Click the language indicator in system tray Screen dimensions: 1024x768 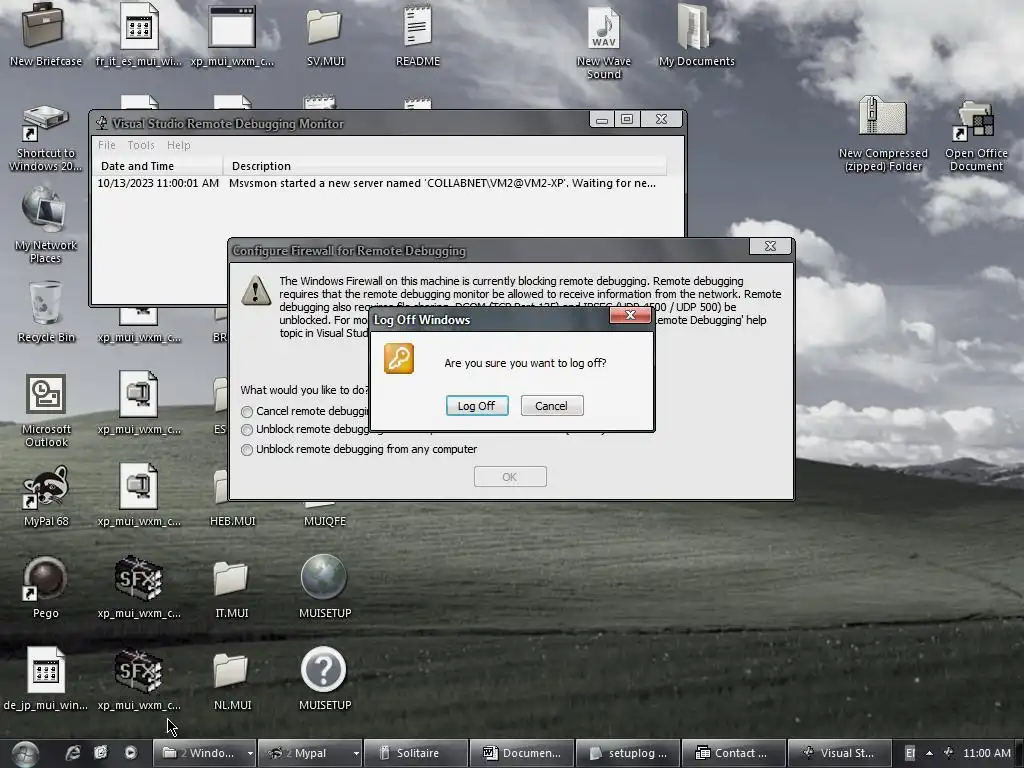(910, 753)
